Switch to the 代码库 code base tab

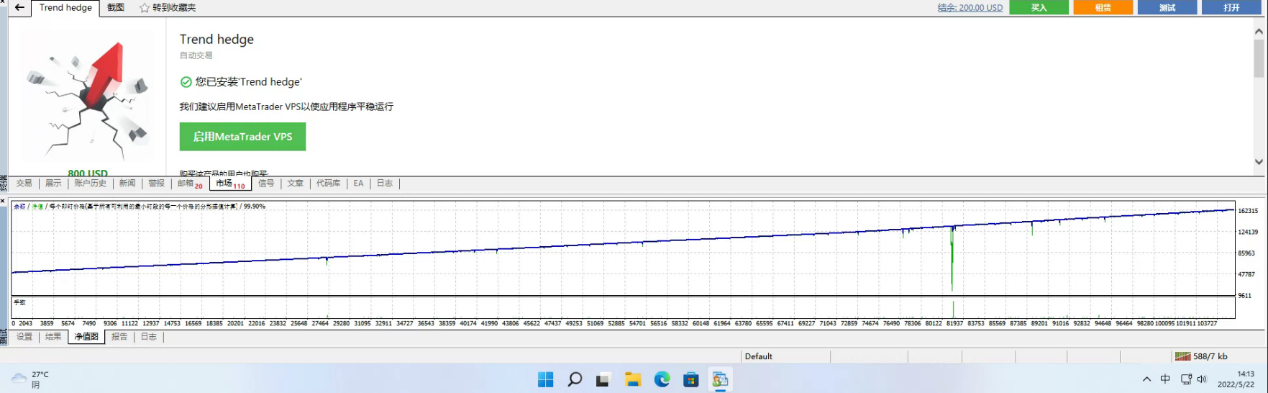328,183
